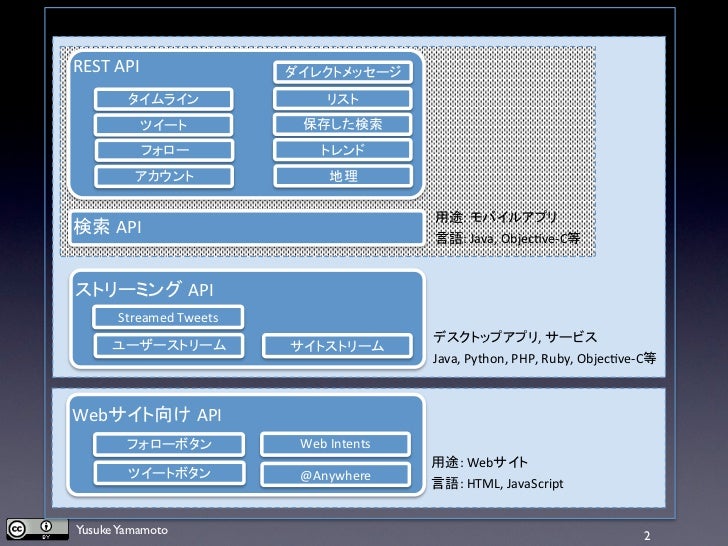Click the トレンド box
The width and height of the screenshot is (728, 546).
[x=343, y=150]
